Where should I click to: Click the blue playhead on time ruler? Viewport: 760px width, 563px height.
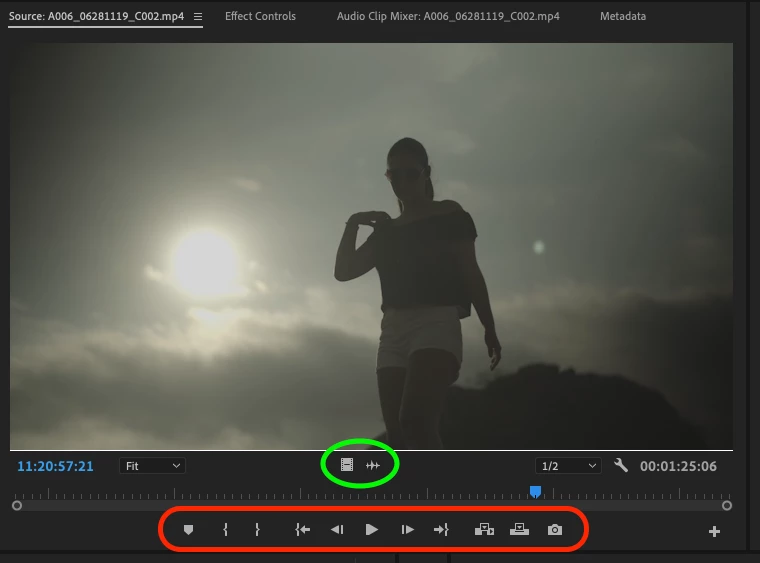click(535, 492)
